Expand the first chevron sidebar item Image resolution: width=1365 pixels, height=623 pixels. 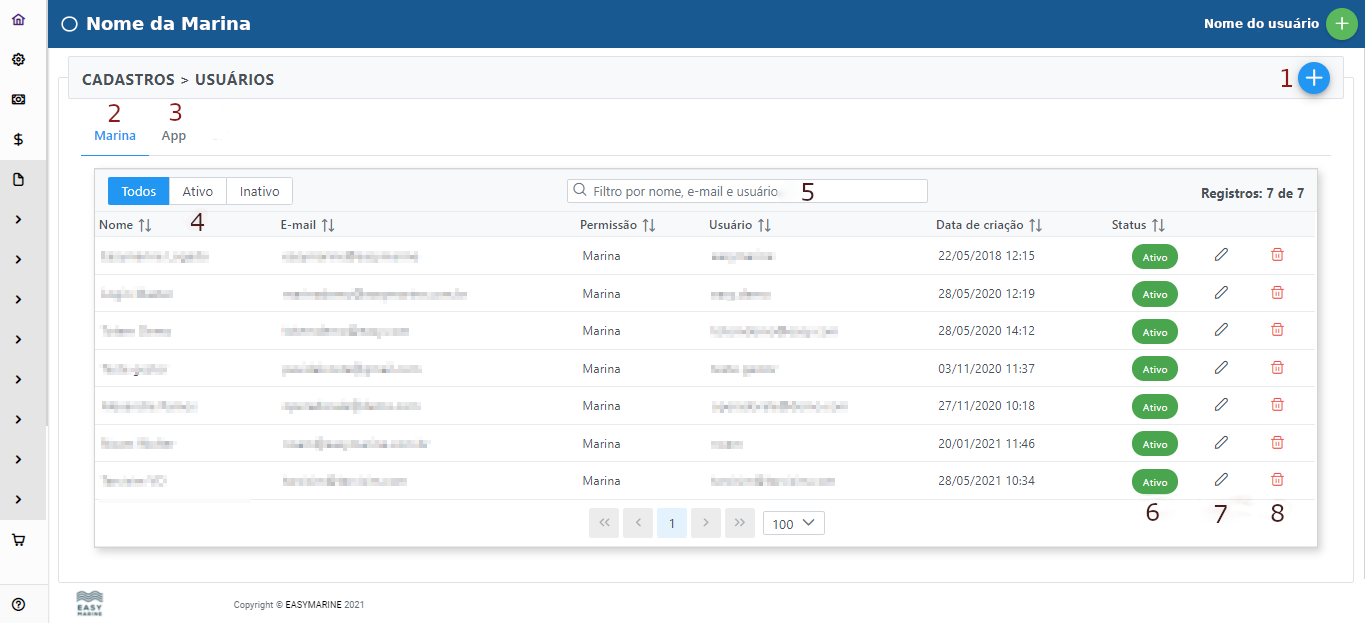point(18,220)
